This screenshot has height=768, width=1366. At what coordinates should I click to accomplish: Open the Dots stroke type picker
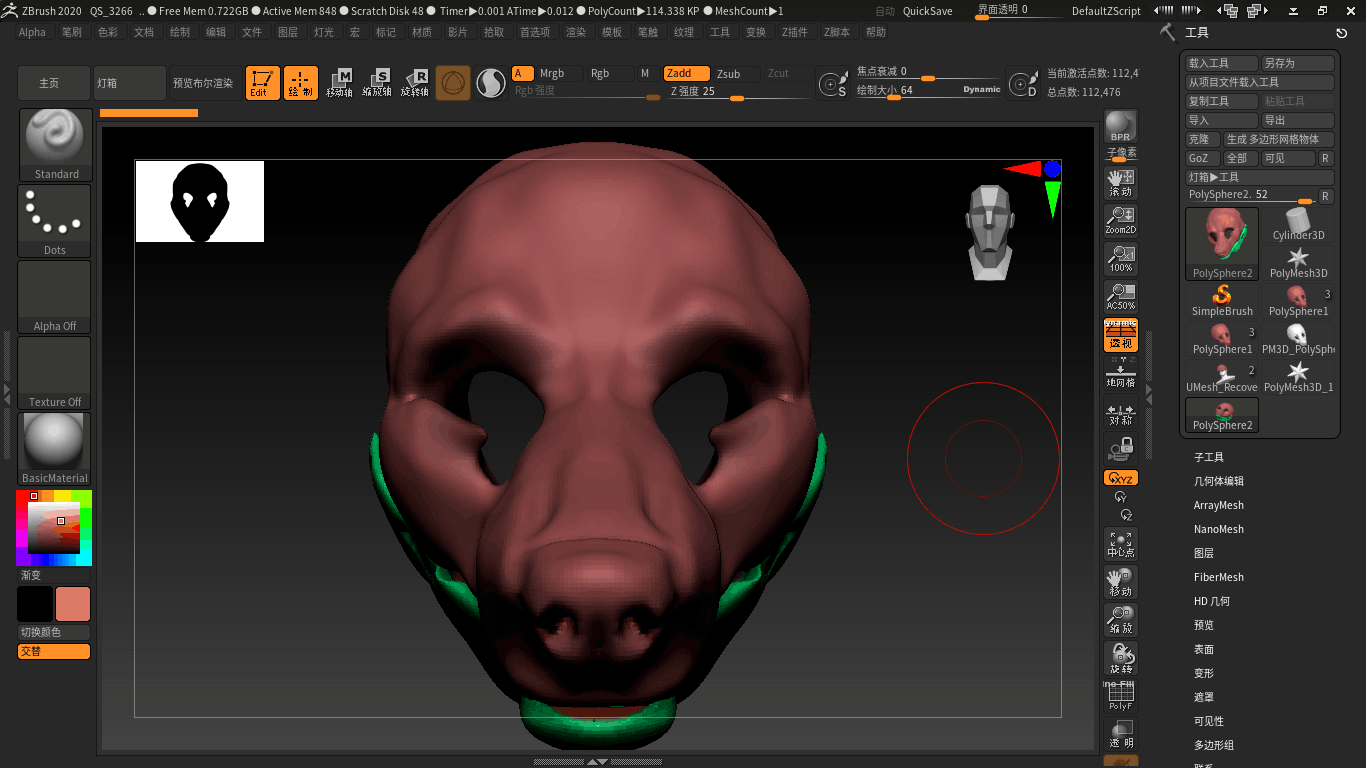pos(55,220)
